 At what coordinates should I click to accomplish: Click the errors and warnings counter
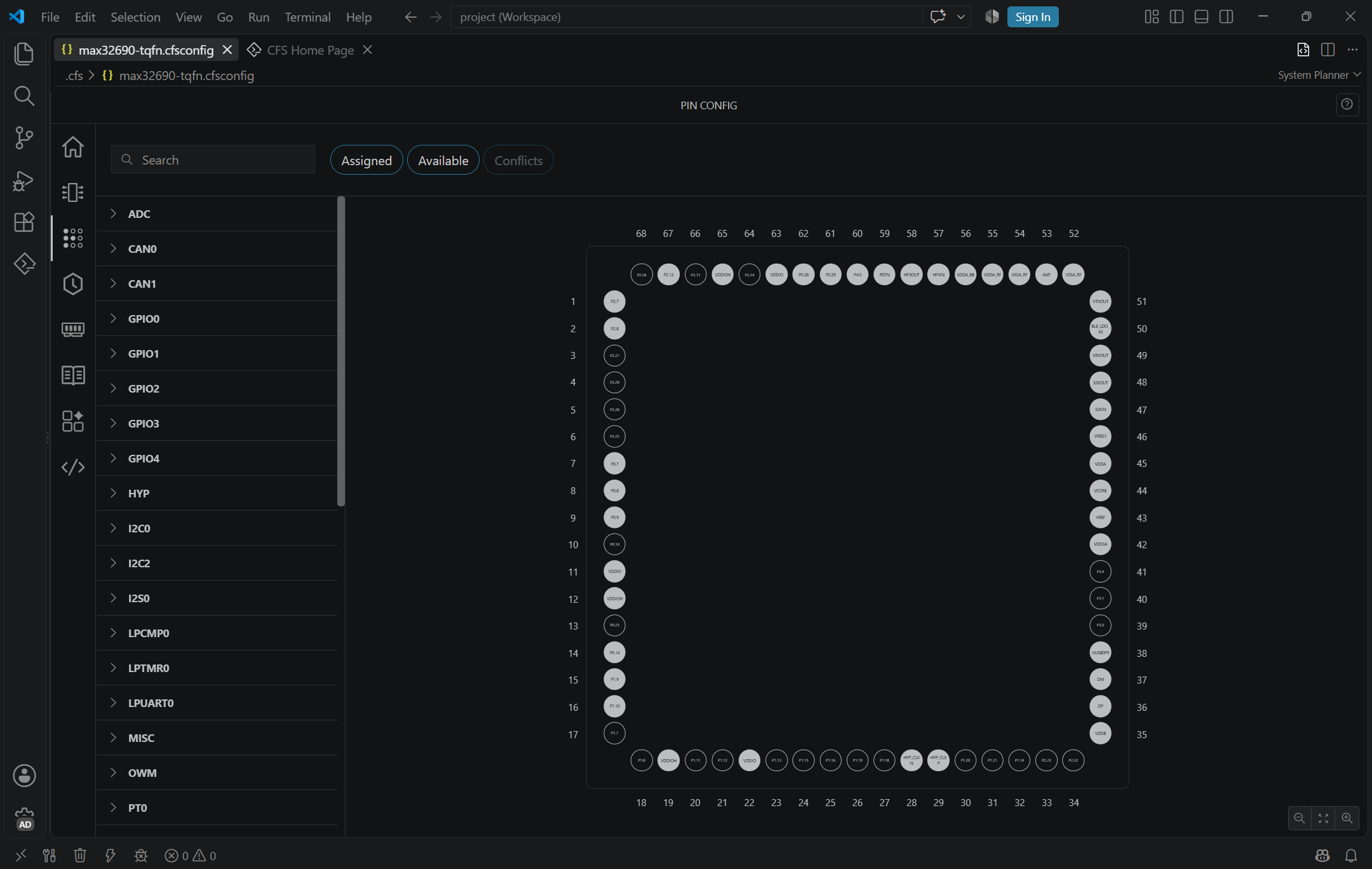pyautogui.click(x=191, y=856)
